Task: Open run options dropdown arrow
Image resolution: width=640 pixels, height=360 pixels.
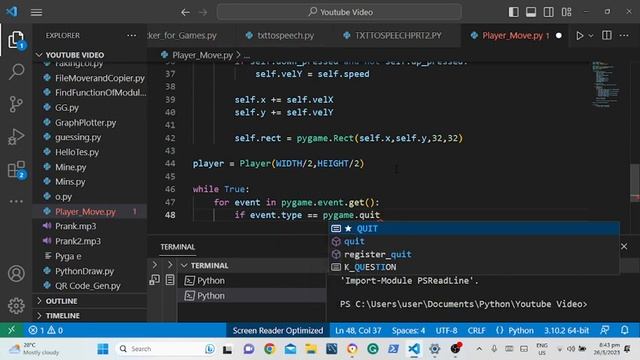Action: tap(591, 36)
